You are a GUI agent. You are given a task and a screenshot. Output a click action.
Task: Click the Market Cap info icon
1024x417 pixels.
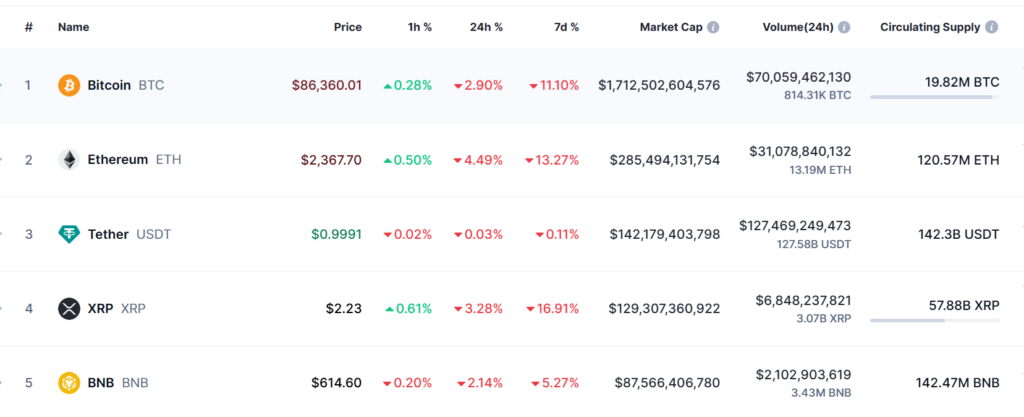[x=713, y=27]
